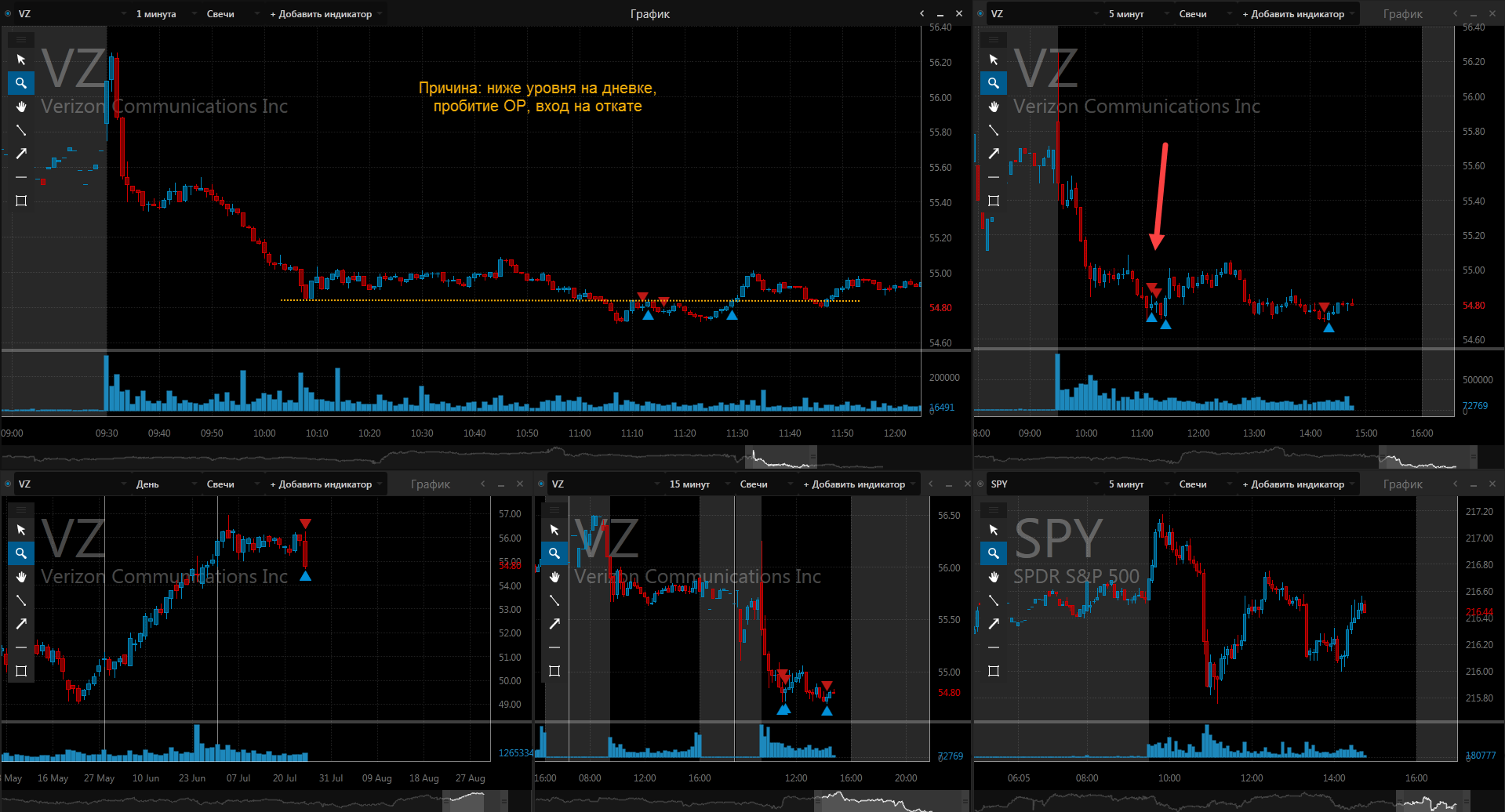Select the line drawing tool in the SPY chart

pyautogui.click(x=994, y=600)
